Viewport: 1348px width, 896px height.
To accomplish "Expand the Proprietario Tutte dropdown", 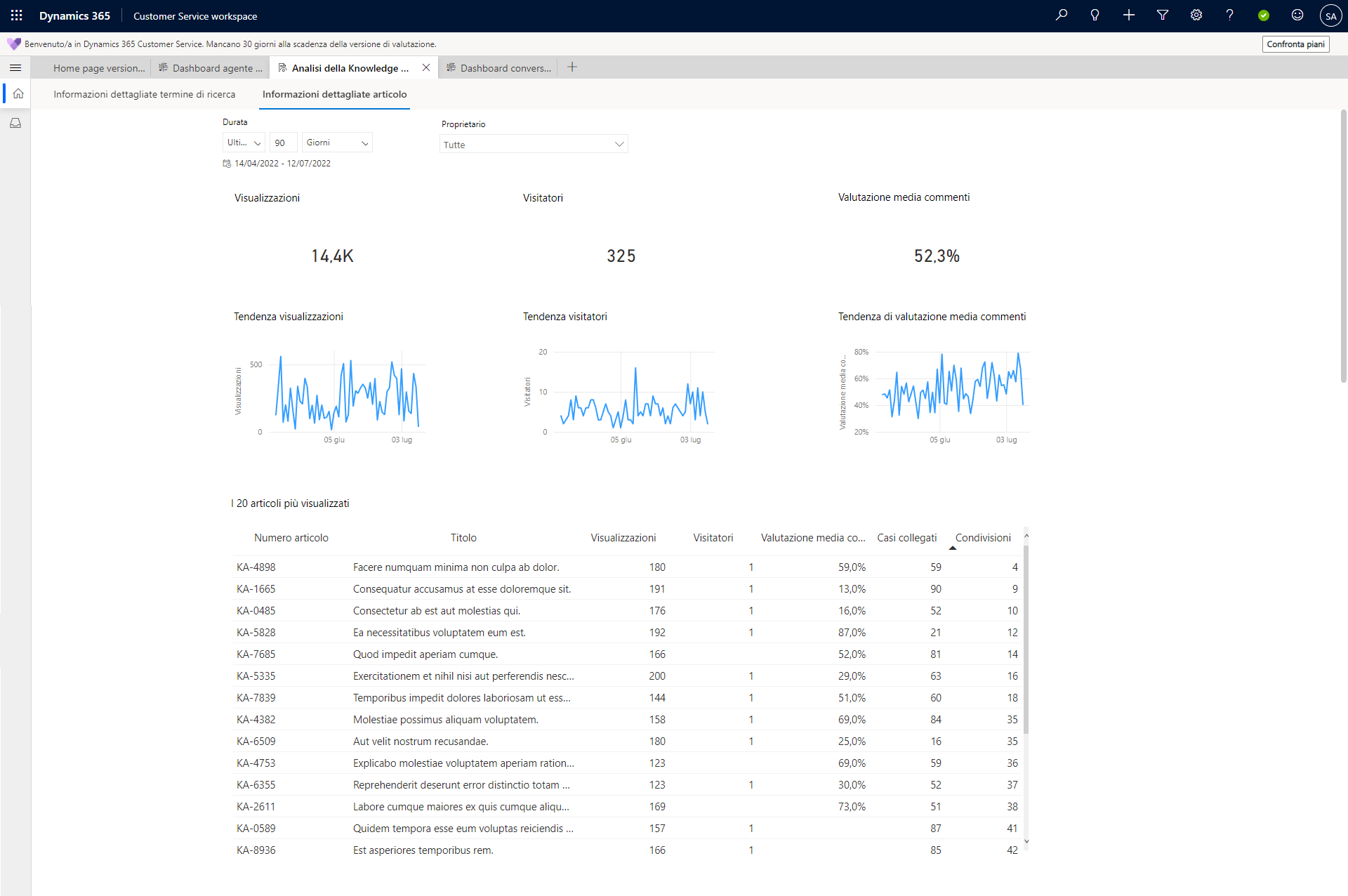I will (x=534, y=145).
